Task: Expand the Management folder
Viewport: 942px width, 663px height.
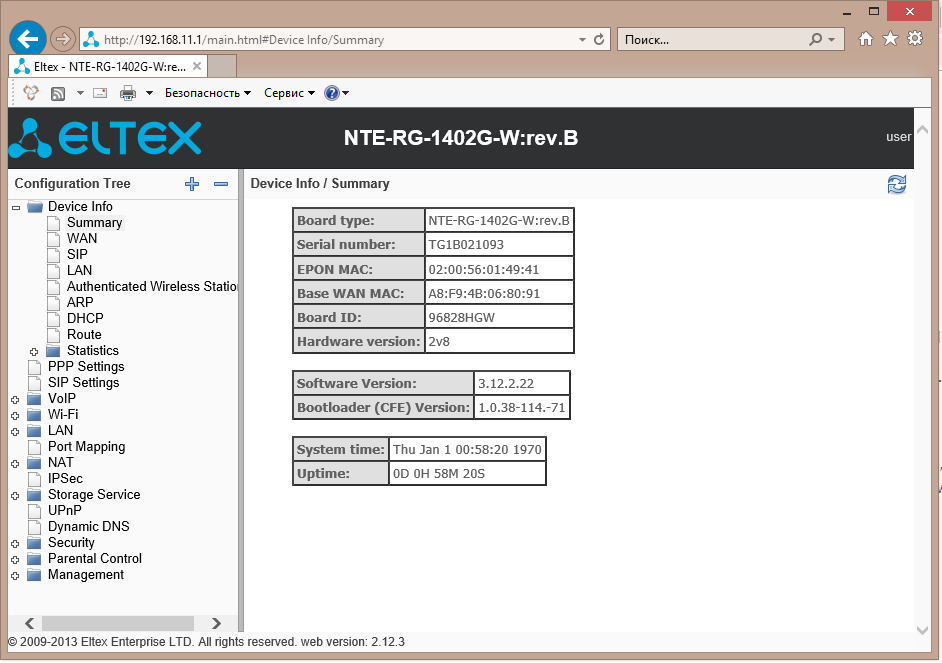Action: click(16, 576)
